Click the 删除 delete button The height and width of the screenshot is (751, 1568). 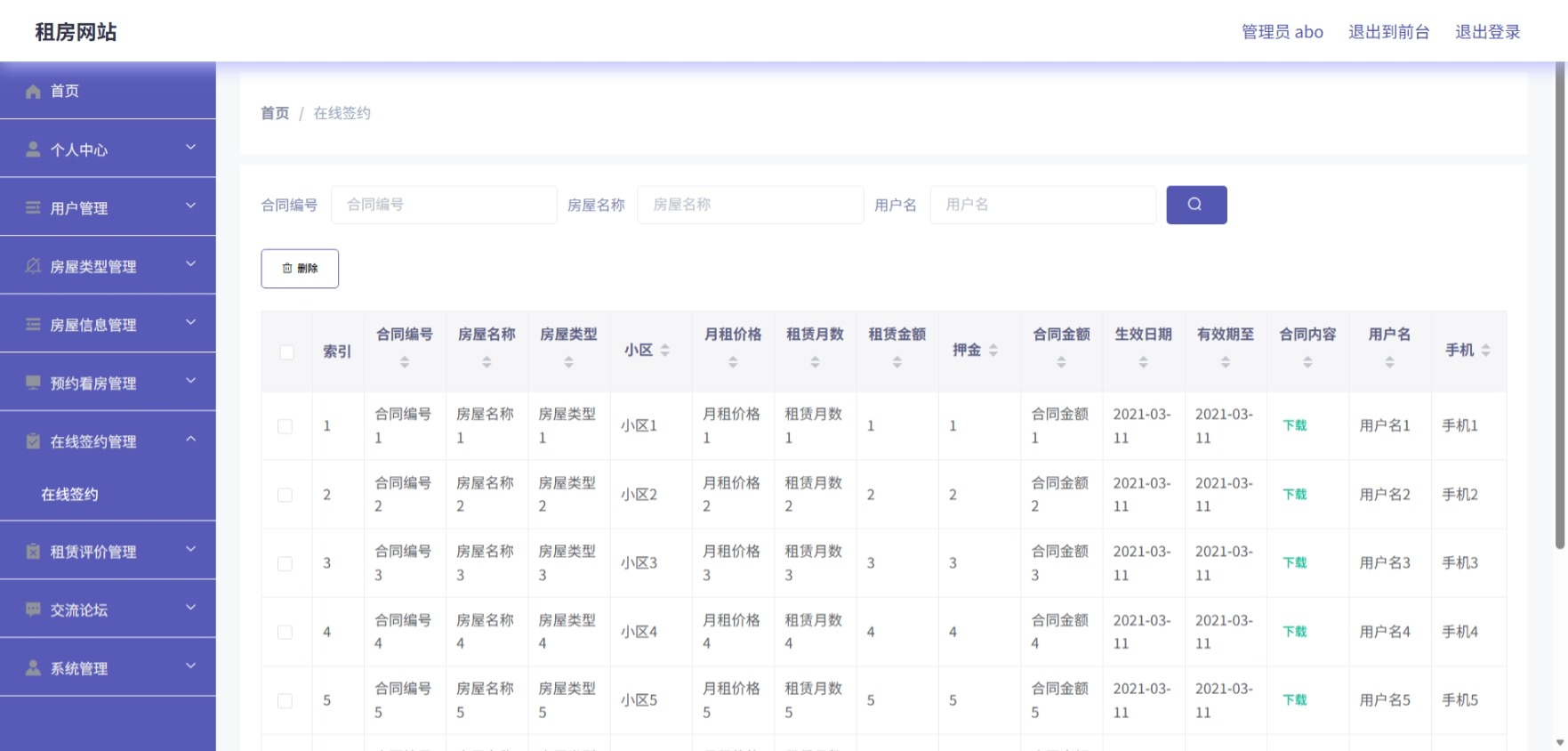point(300,269)
